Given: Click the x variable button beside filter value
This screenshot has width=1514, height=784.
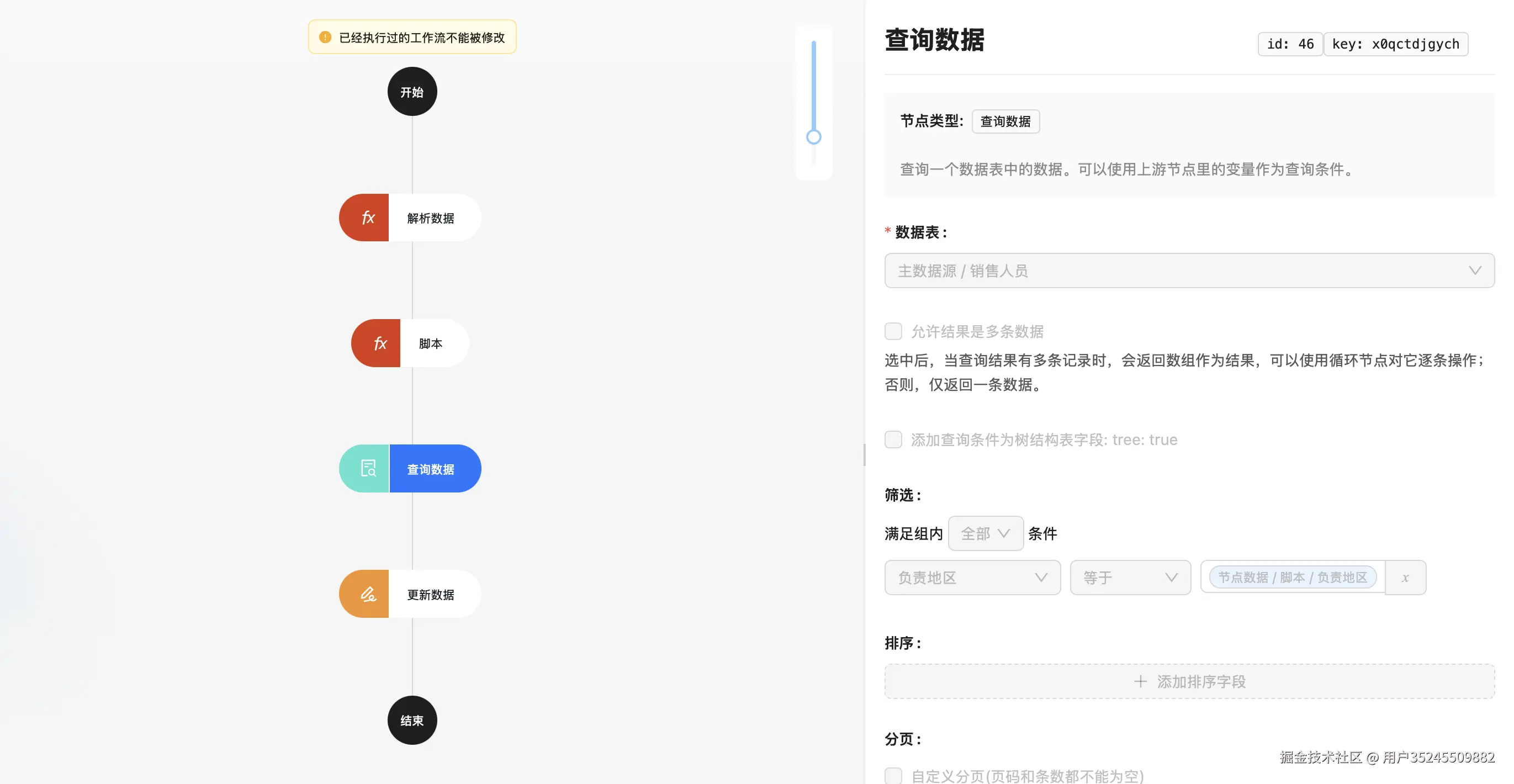Looking at the screenshot, I should (1405, 578).
